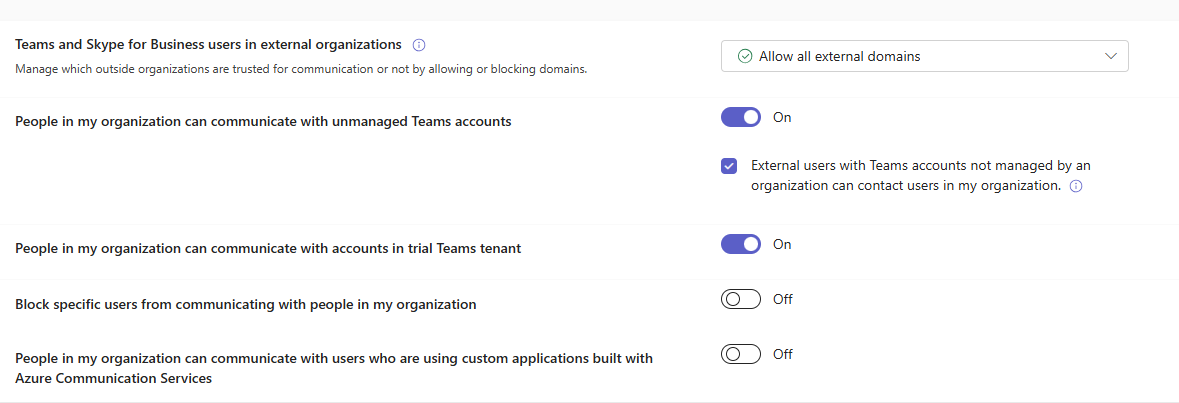Click 'accounts in trial Teams tenant' label
This screenshot has height=403, width=1179.
[268, 248]
